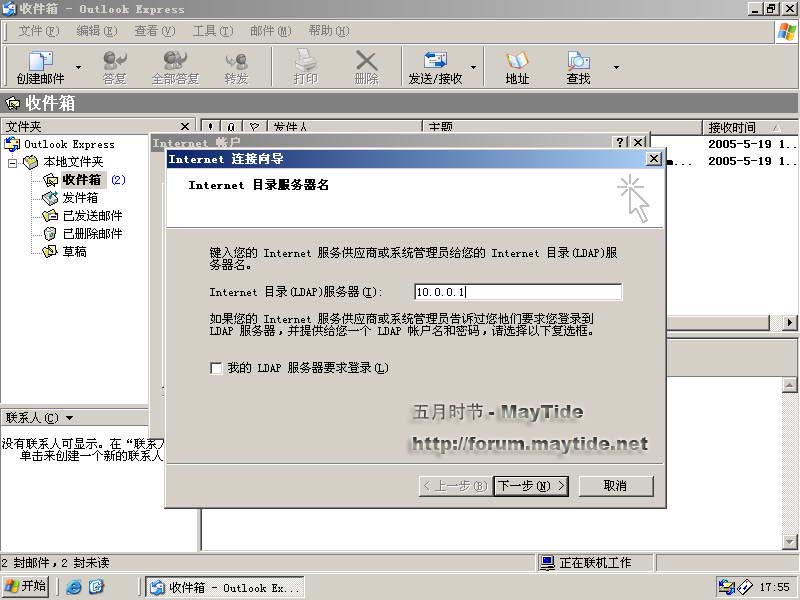Click the 查找 (Find) toolbar icon
The height and width of the screenshot is (600, 800).
click(578, 67)
